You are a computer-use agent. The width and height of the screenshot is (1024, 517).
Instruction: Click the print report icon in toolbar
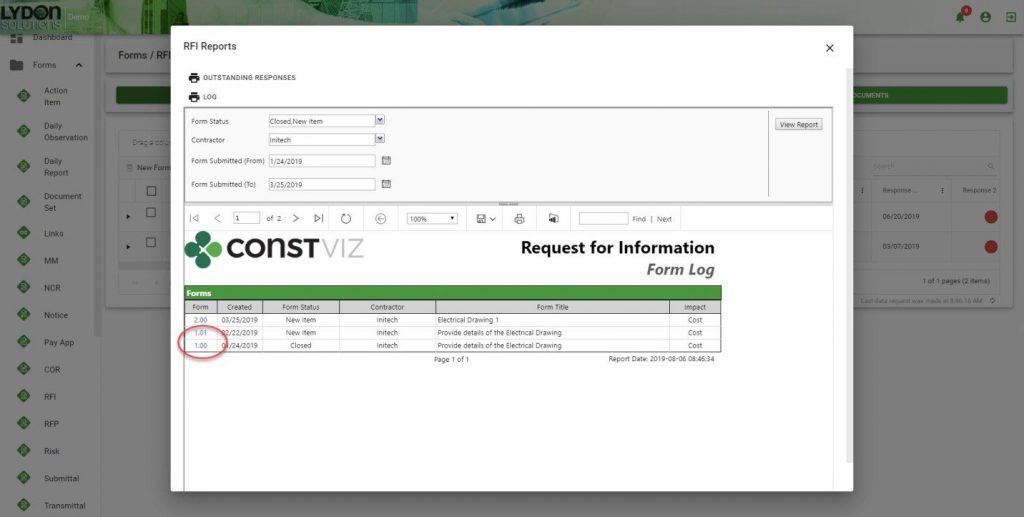pos(519,218)
